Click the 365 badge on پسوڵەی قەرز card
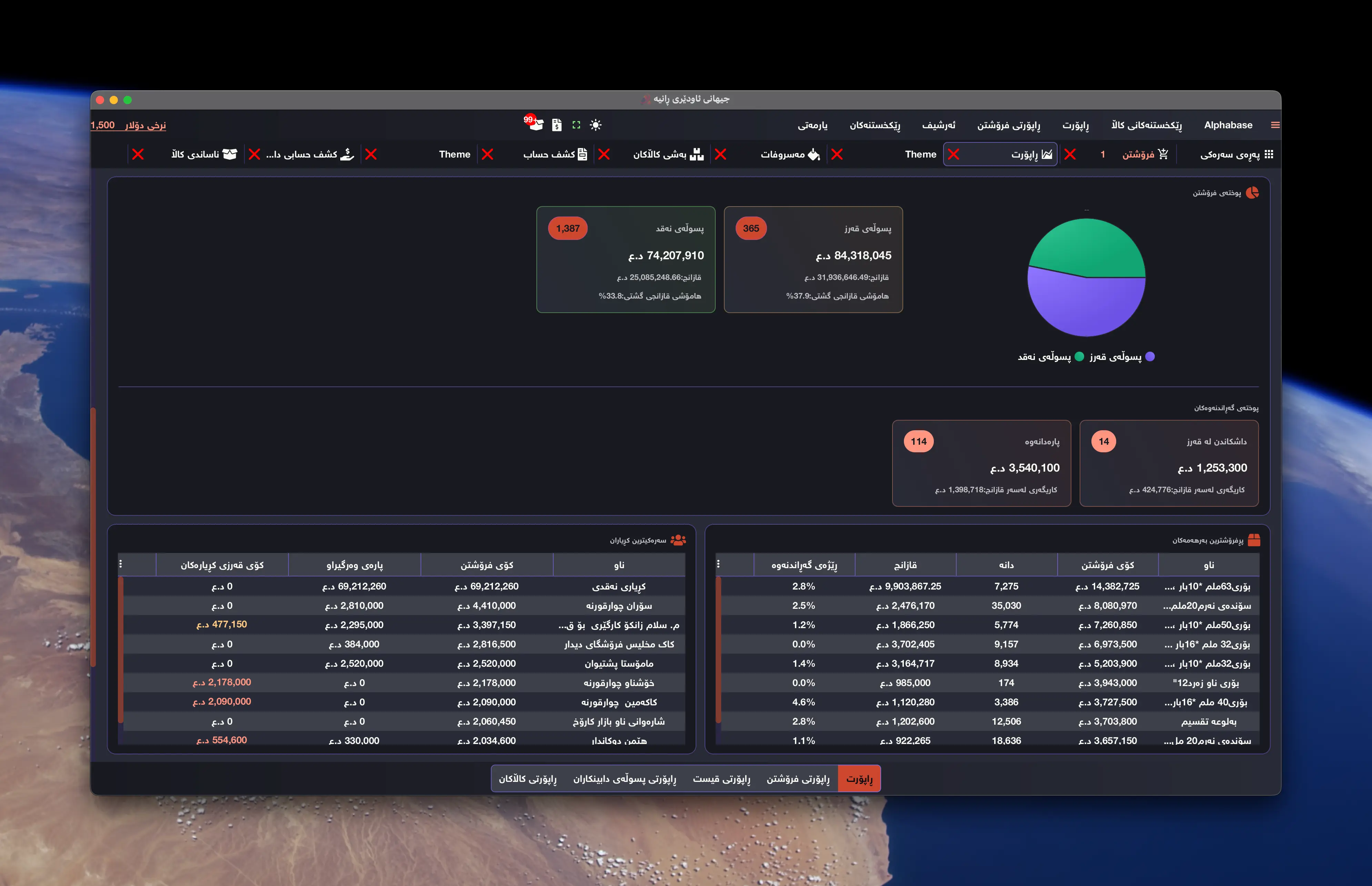The width and height of the screenshot is (1372, 886). (x=751, y=229)
